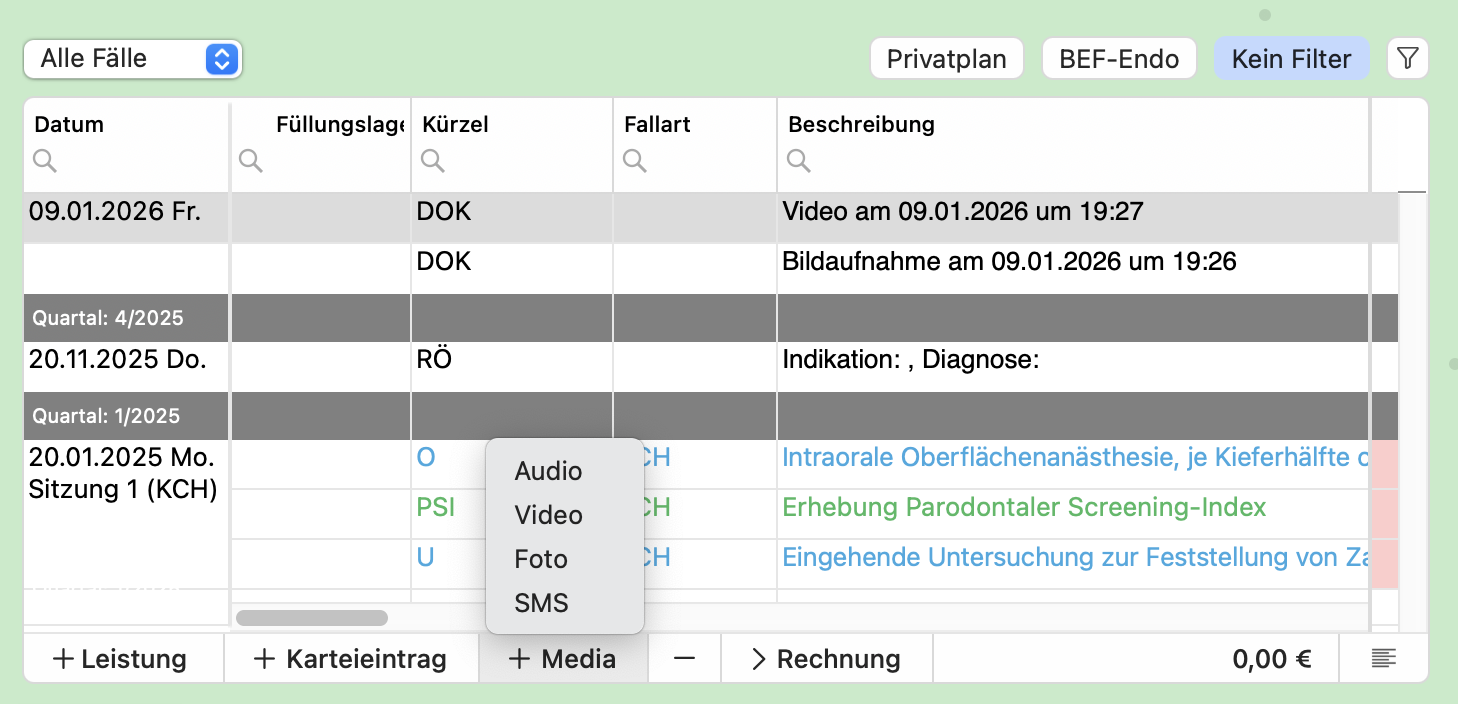The height and width of the screenshot is (704, 1458).
Task: Open the Alle Fälle dropdown
Action: (132, 59)
